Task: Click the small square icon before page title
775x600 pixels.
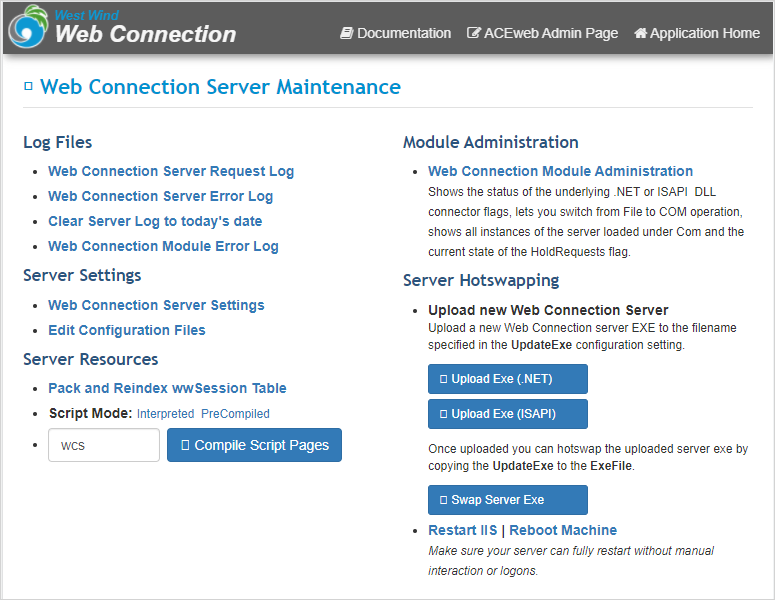Action: tap(28, 86)
